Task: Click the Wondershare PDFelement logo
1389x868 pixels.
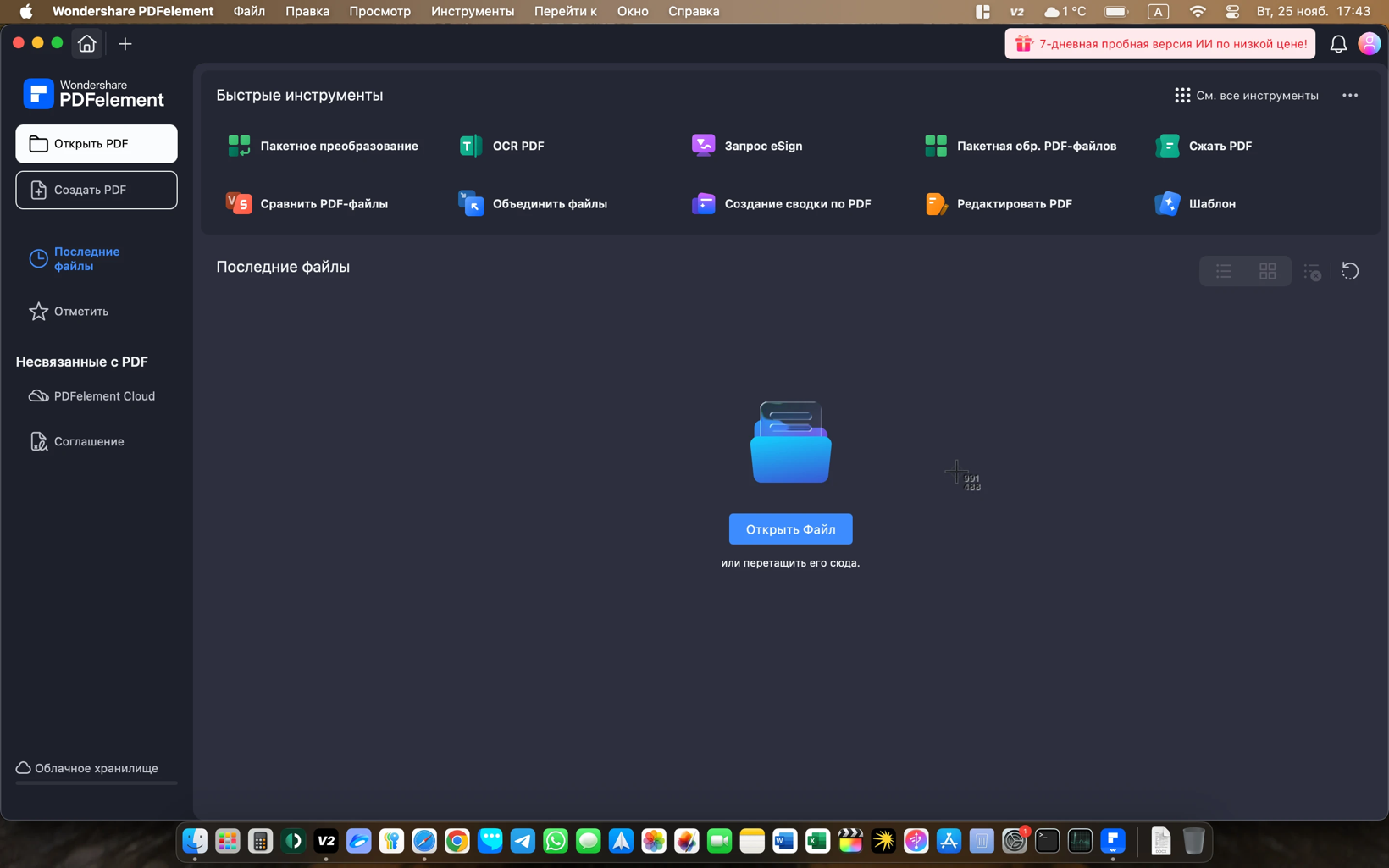Action: pyautogui.click(x=94, y=93)
